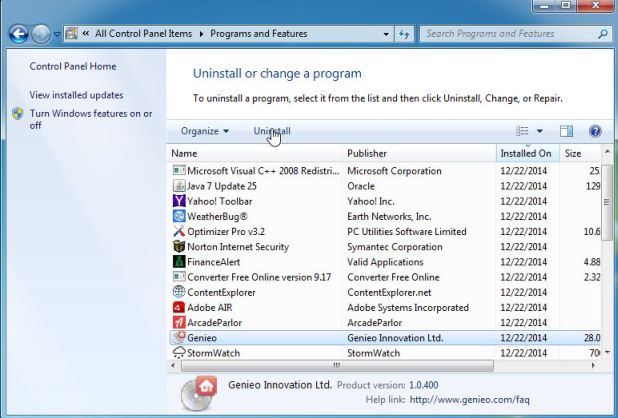This screenshot has height=418, width=618.
Task: Click the Back navigation arrow button
Action: point(18,34)
